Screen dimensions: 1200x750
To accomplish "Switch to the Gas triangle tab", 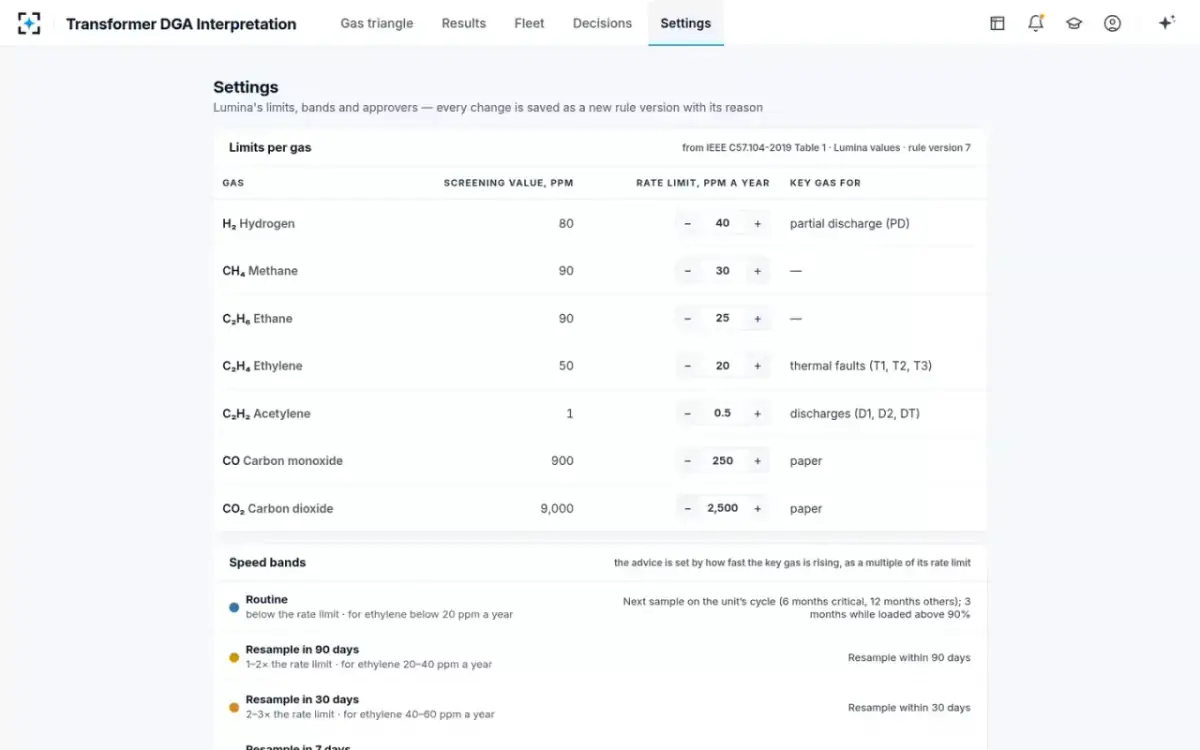I will [377, 23].
